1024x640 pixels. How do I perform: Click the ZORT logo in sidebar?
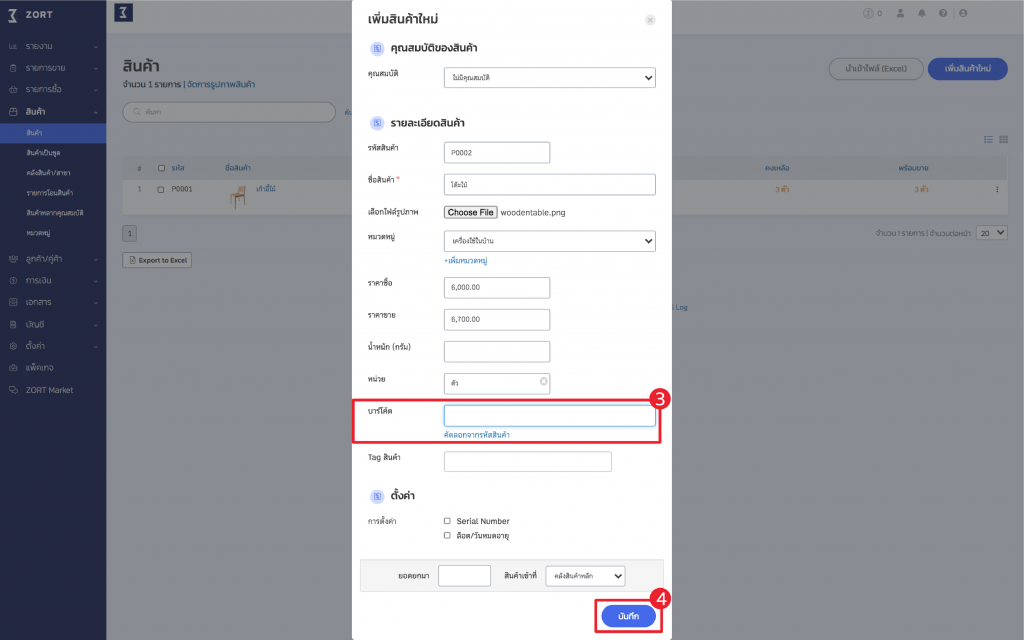[31, 14]
